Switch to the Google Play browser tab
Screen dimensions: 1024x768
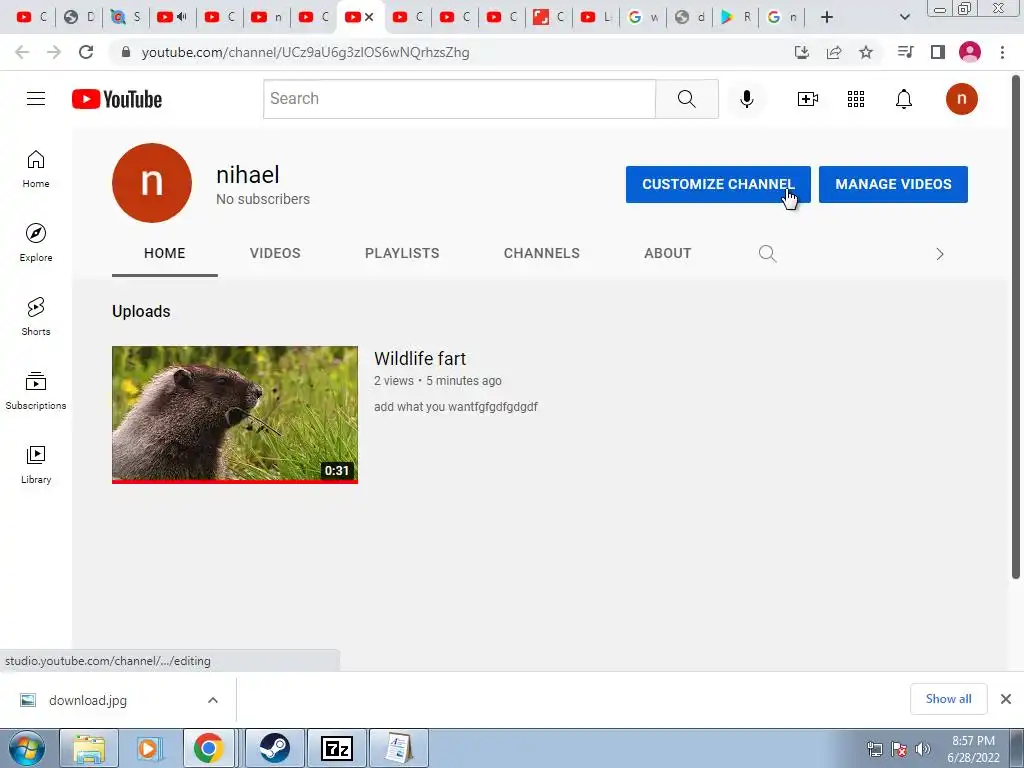(736, 17)
